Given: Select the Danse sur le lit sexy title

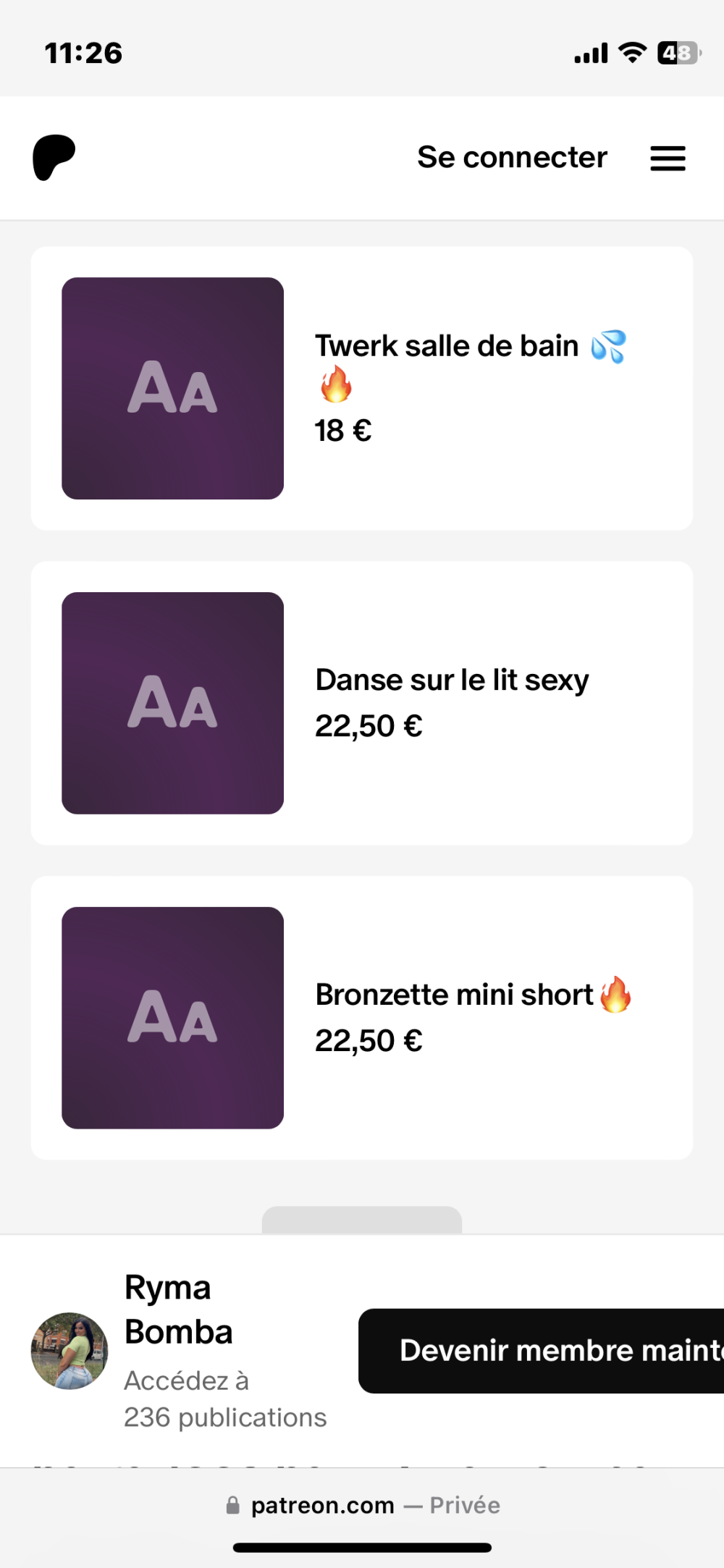Looking at the screenshot, I should (452, 680).
